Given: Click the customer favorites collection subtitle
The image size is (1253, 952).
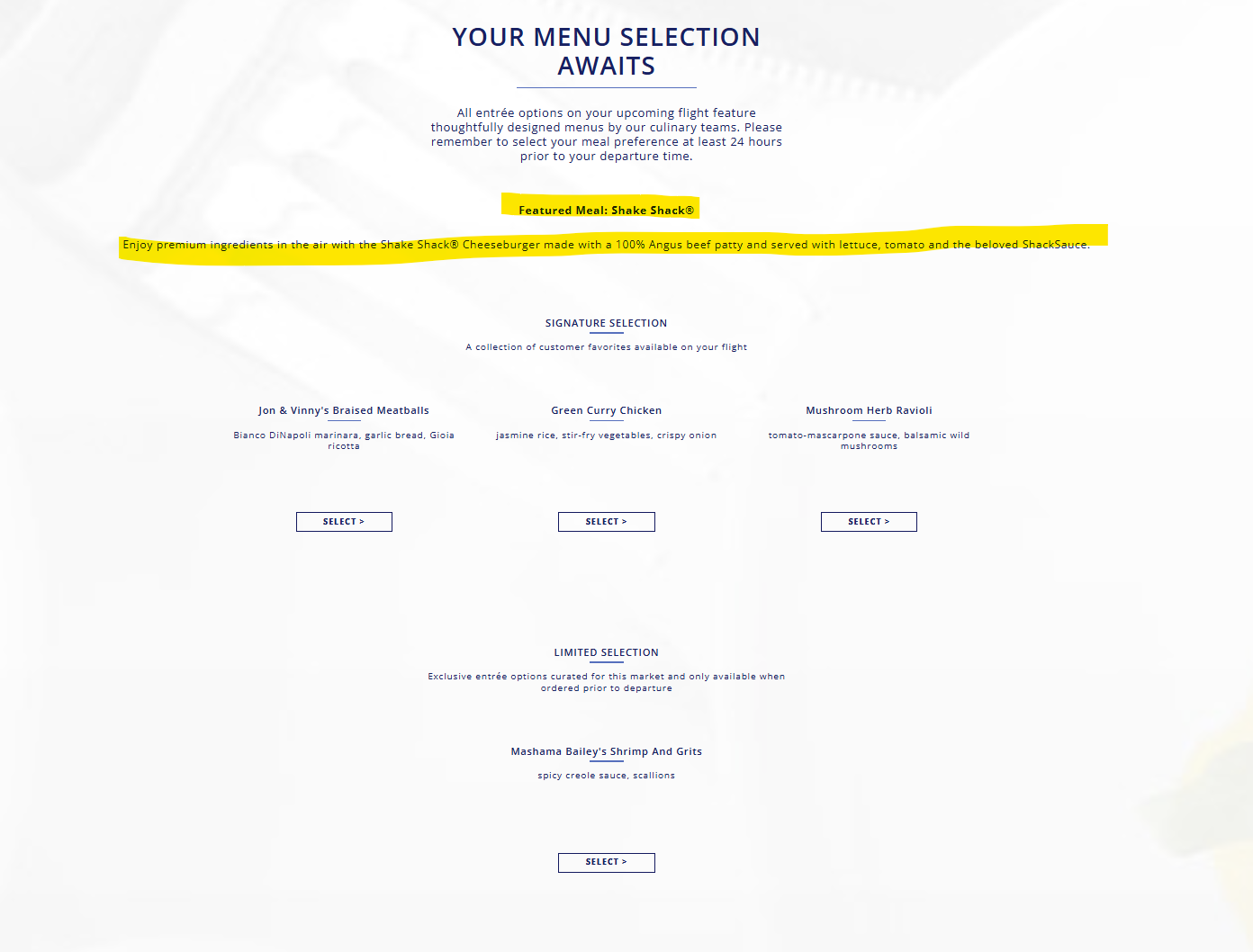Looking at the screenshot, I should click(606, 347).
